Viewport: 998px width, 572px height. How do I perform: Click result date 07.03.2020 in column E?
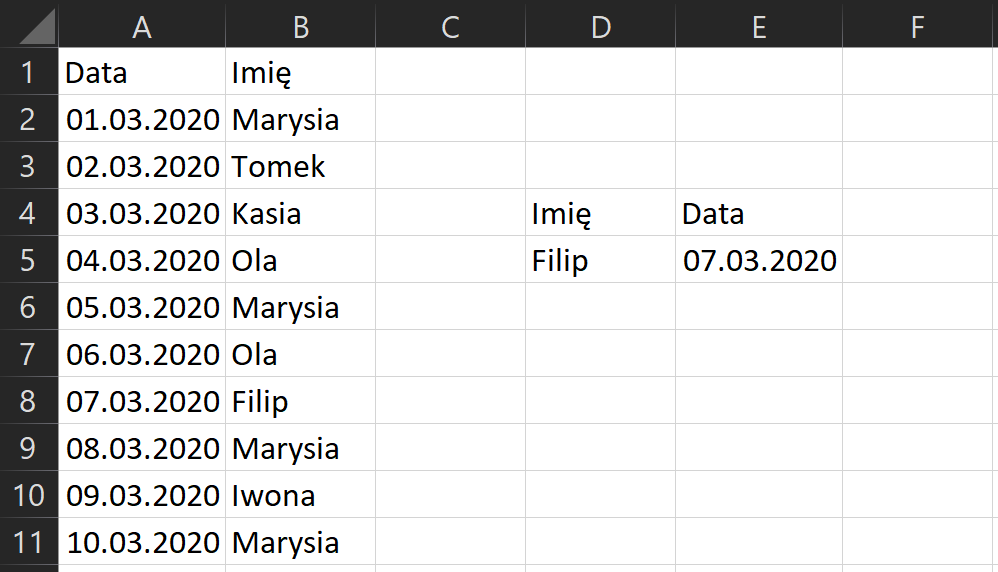(x=759, y=260)
